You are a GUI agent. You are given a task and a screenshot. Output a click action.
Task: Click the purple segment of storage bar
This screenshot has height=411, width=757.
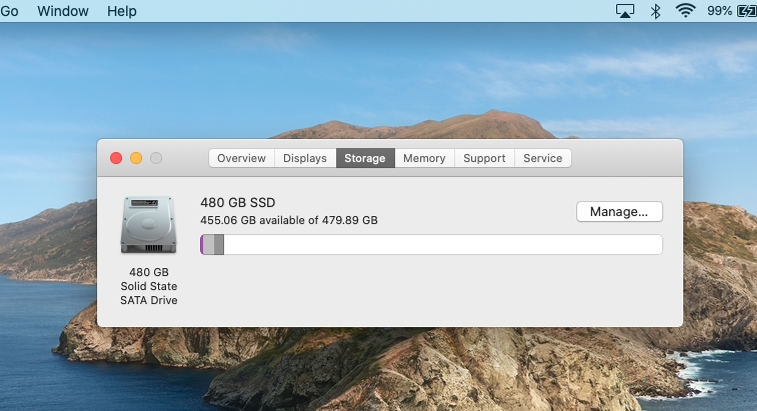pyautogui.click(x=202, y=244)
